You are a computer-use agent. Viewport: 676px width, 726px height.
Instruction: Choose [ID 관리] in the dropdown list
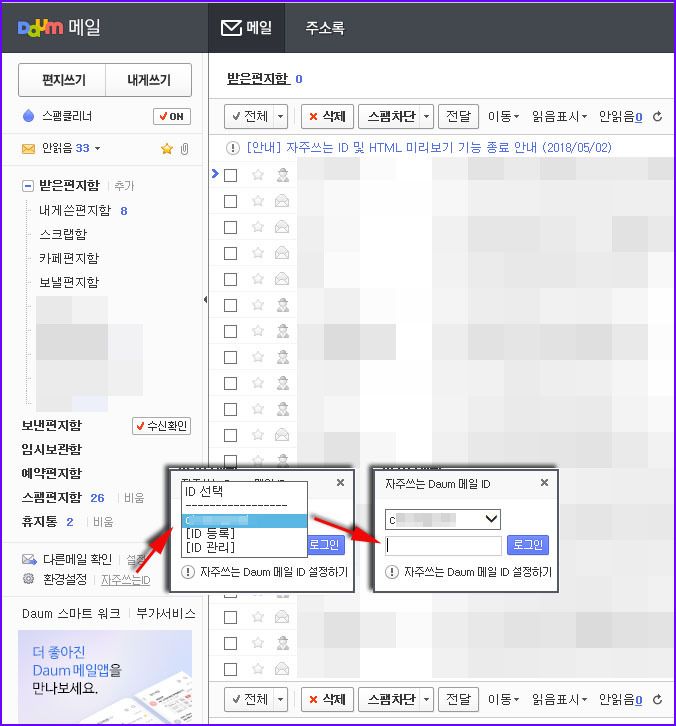click(x=211, y=547)
